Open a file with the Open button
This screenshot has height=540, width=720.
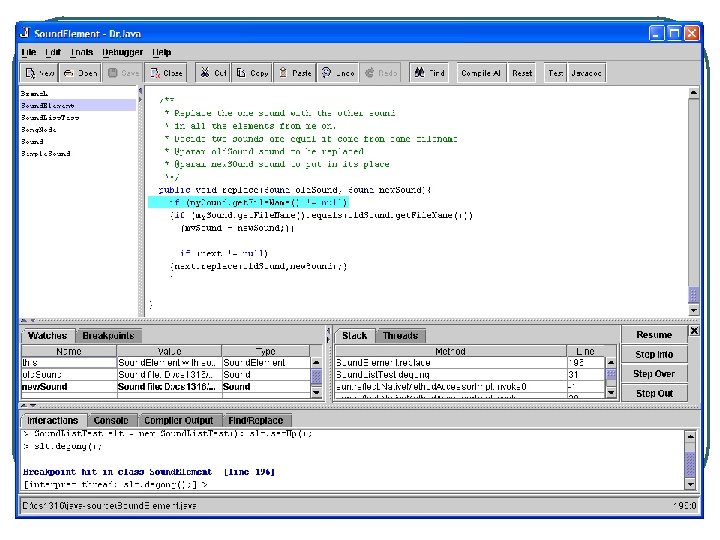tap(80, 73)
